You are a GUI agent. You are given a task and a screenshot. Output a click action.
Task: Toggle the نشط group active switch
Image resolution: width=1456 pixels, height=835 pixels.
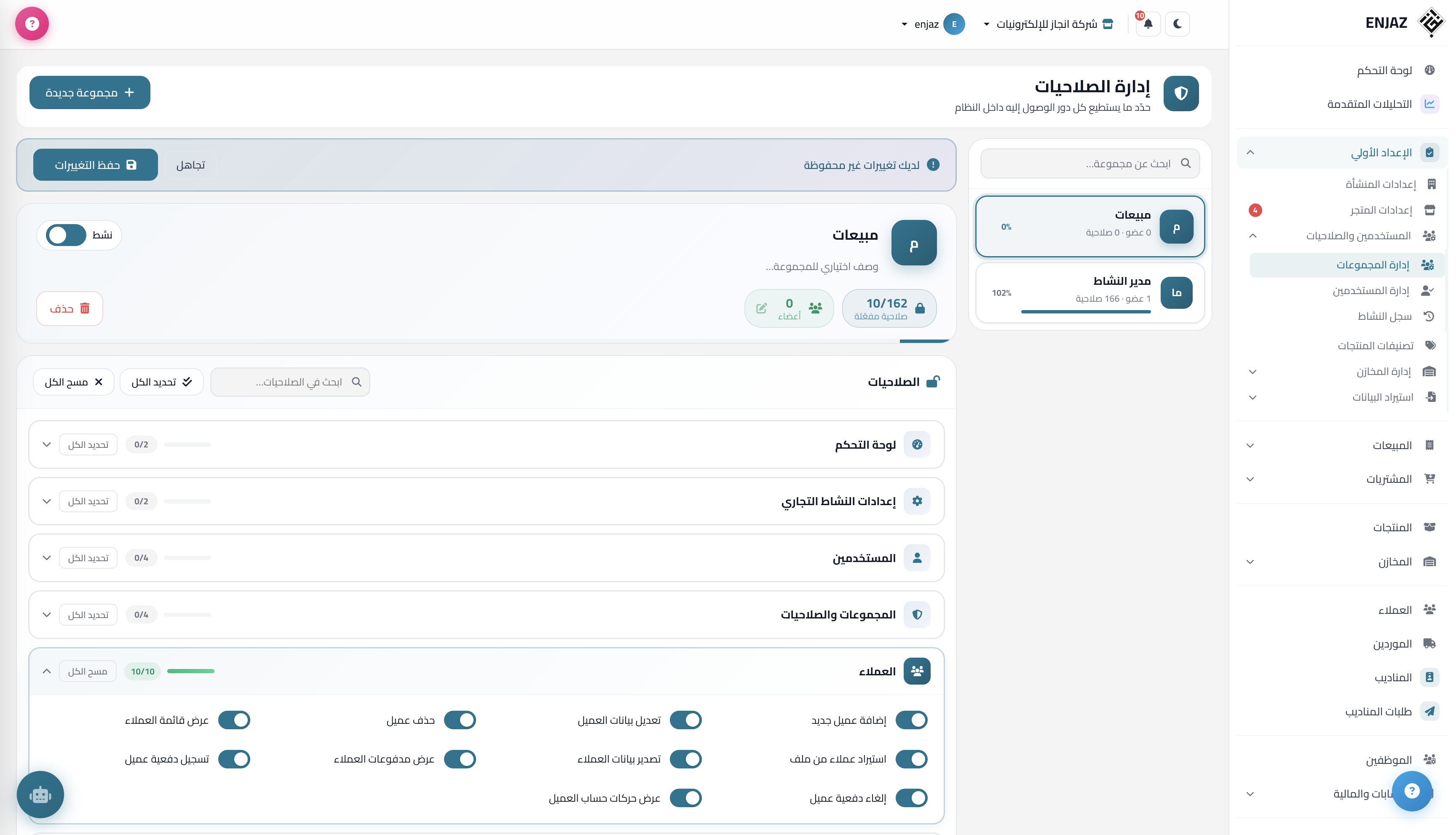(x=66, y=235)
